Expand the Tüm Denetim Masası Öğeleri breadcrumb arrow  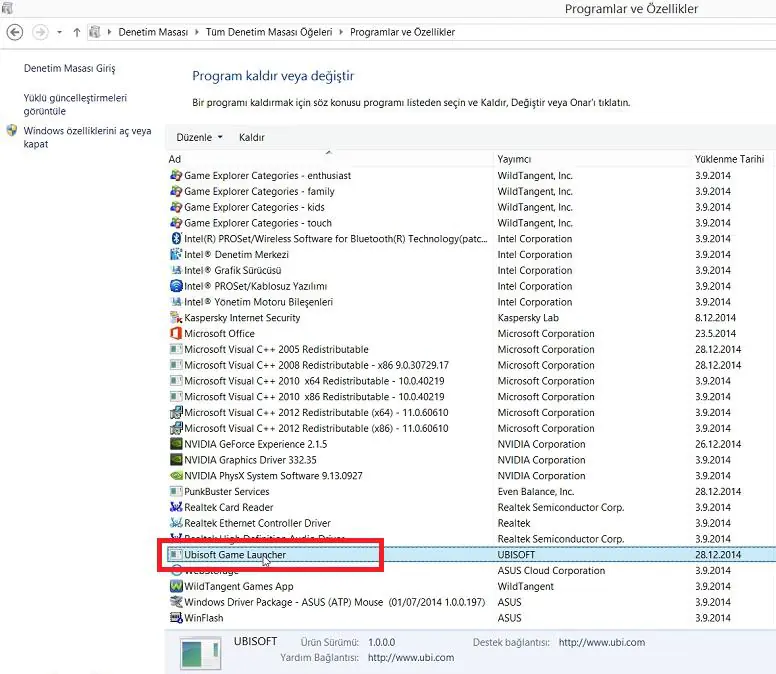pyautogui.click(x=340, y=32)
